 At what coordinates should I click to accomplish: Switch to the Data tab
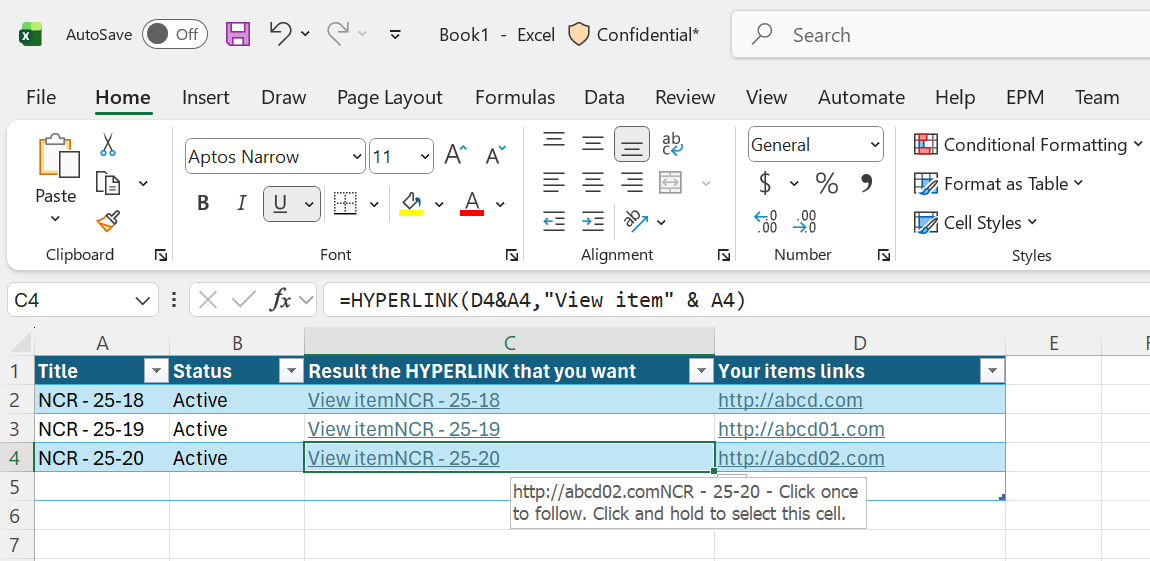tap(604, 98)
